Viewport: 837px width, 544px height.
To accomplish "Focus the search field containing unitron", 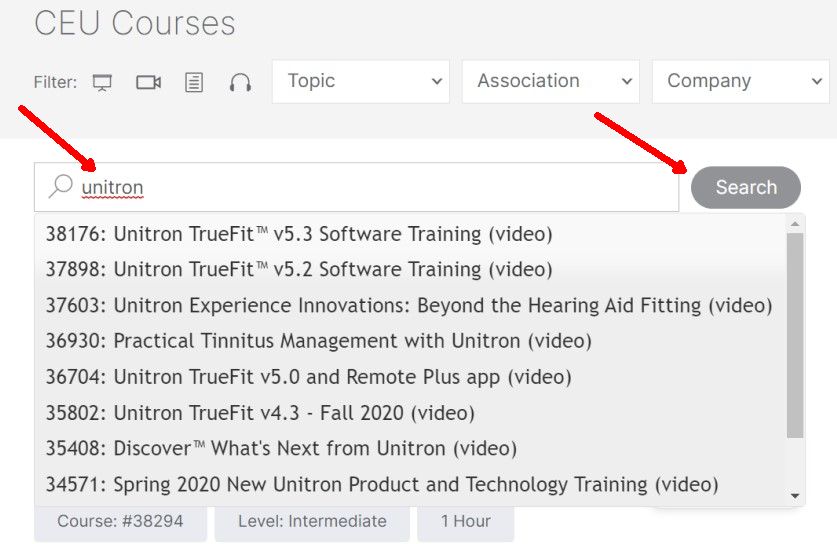I will click(357, 187).
